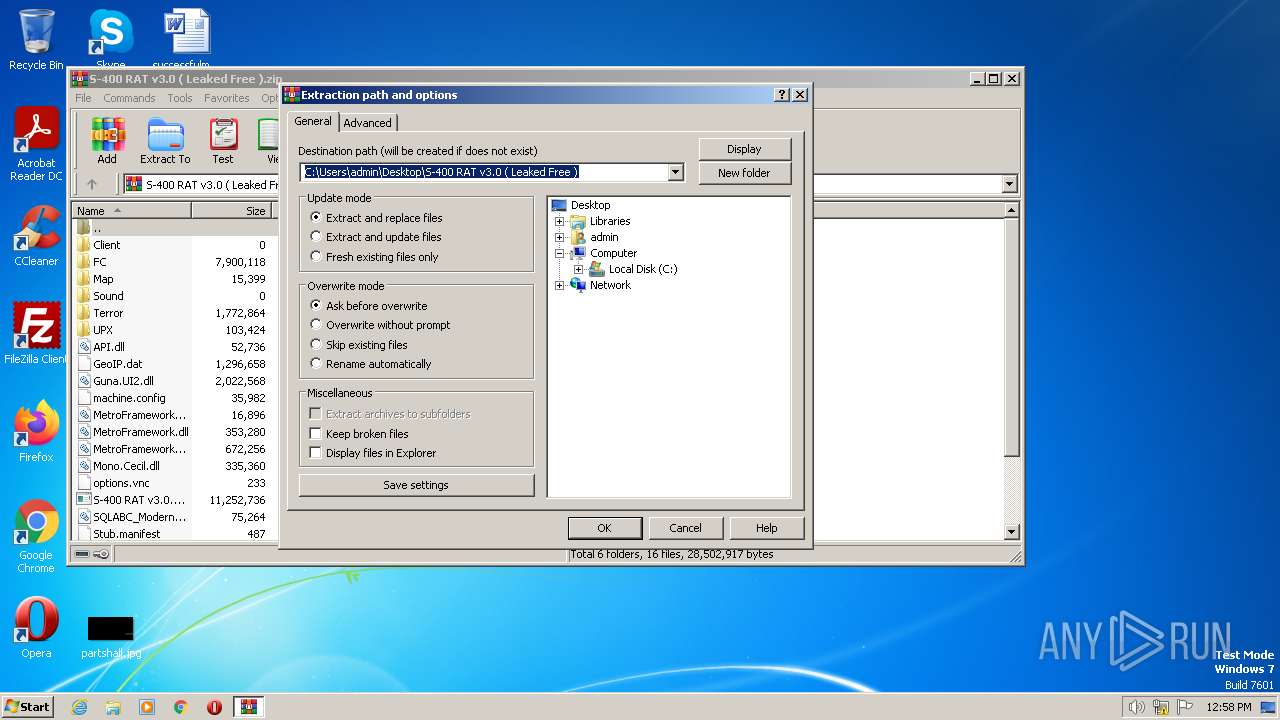Open the FileZilla Client desktop icon
Image resolution: width=1280 pixels, height=720 pixels.
pyautogui.click(x=36, y=334)
